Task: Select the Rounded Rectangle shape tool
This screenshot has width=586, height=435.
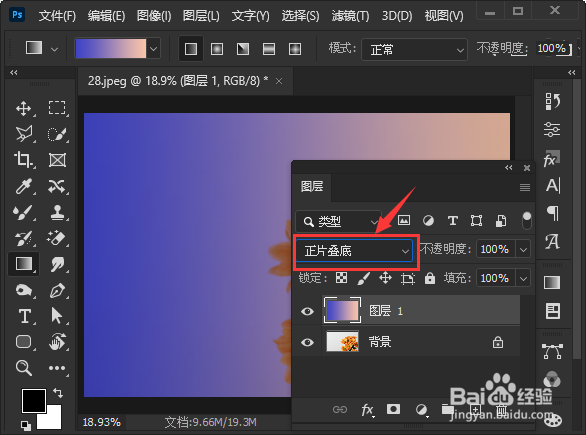Action: click(24, 342)
